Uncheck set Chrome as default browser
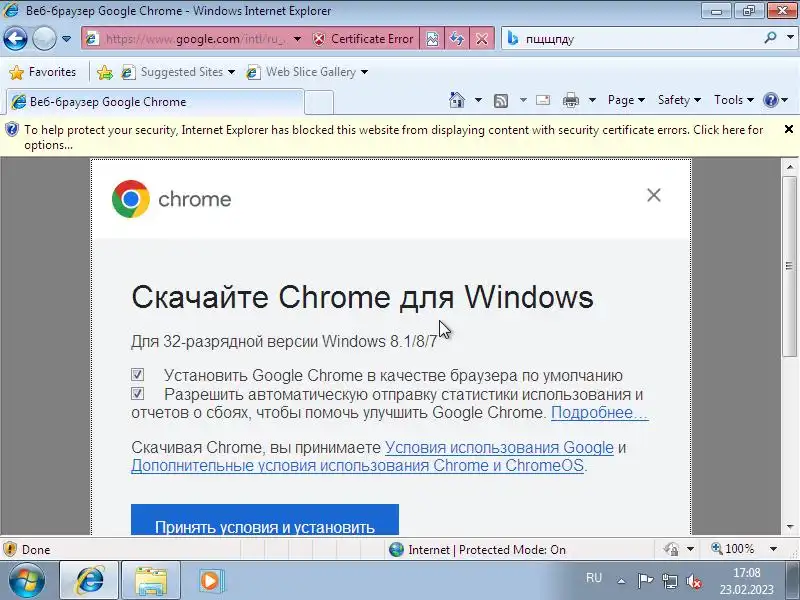800x600 pixels. 137,374
